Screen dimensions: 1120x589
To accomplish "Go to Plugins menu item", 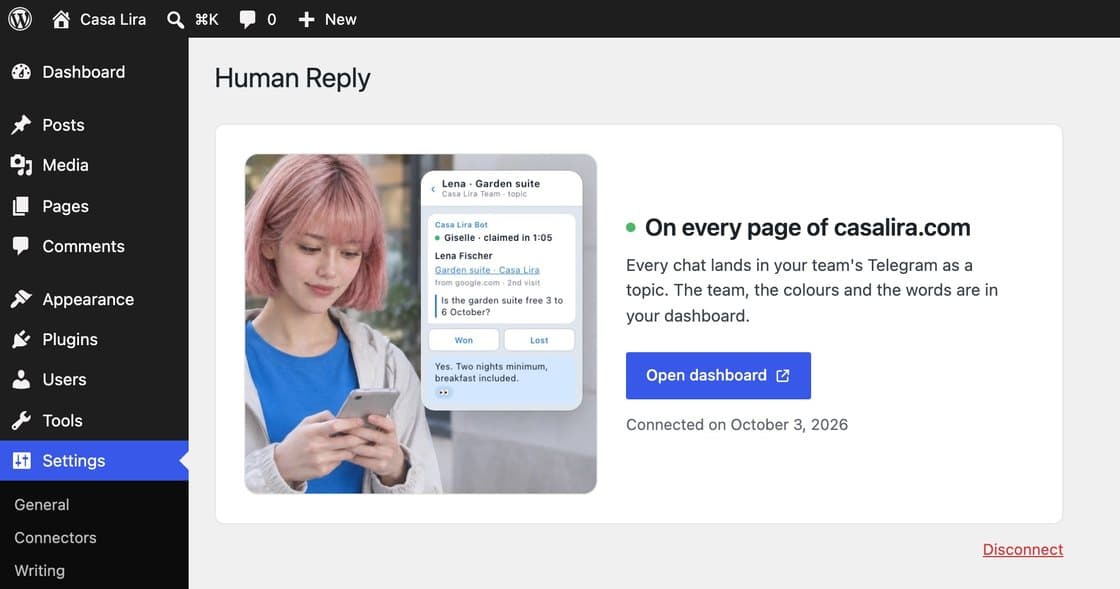I will 94,339.
